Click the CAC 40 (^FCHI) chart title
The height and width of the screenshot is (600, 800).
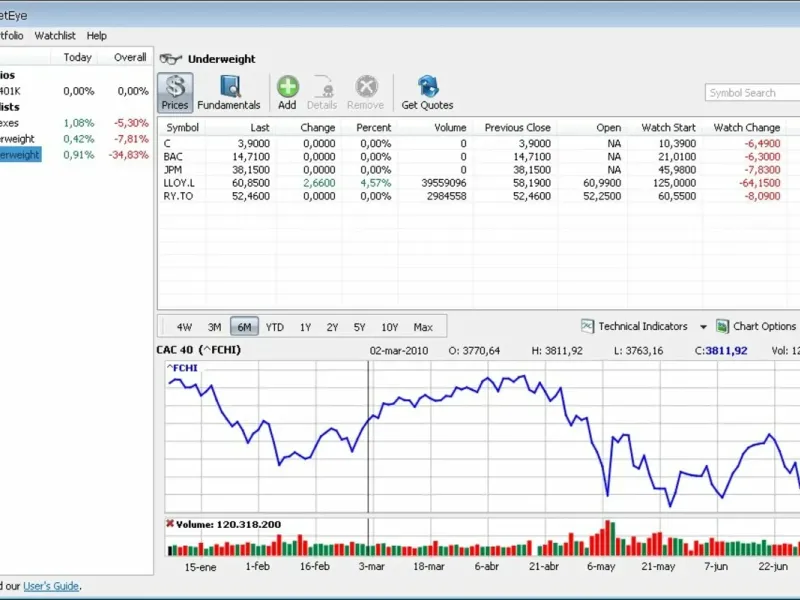[198, 350]
